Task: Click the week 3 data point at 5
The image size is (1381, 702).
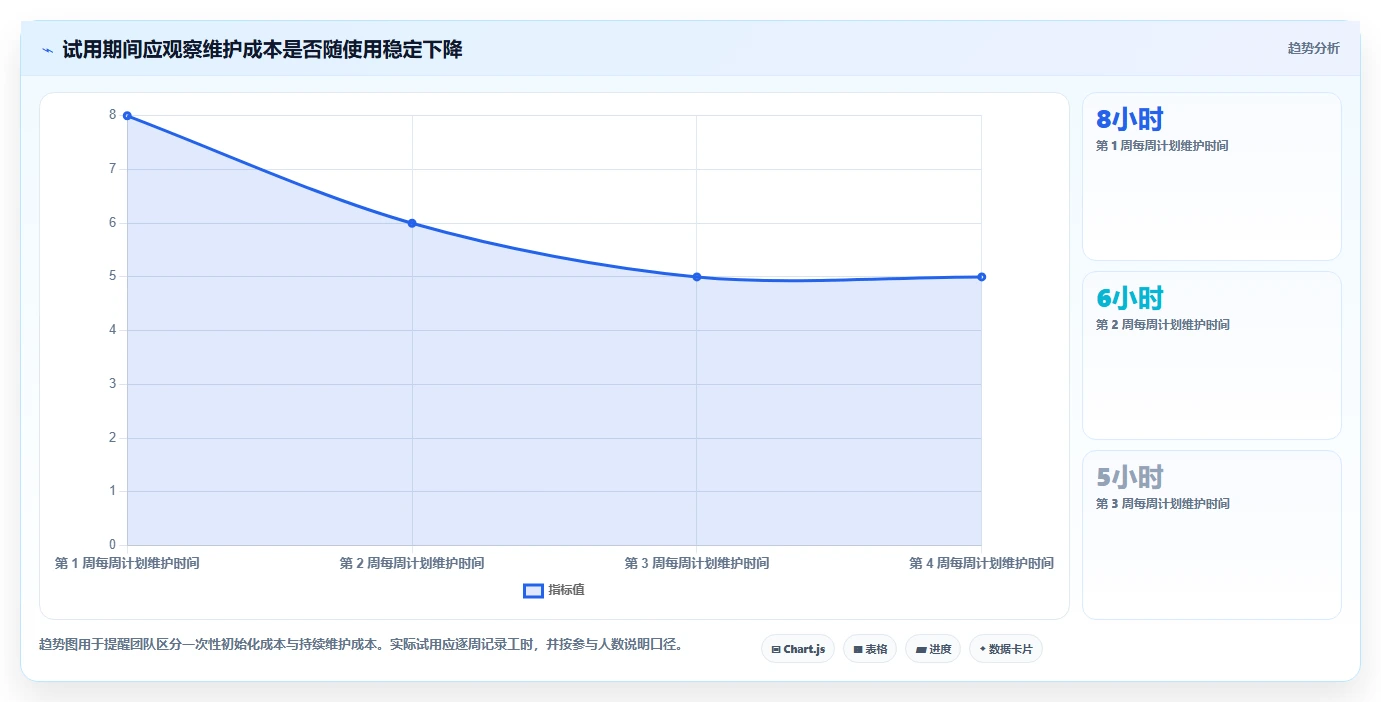Action: [697, 277]
